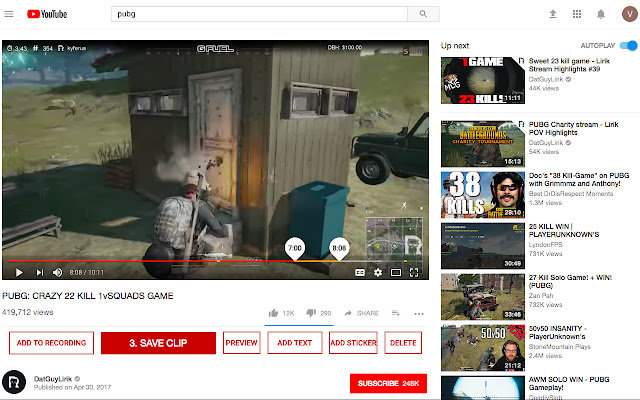The width and height of the screenshot is (640, 400).
Task: Open 26 KILL WIN title link
Action: pyautogui.click(x=564, y=230)
